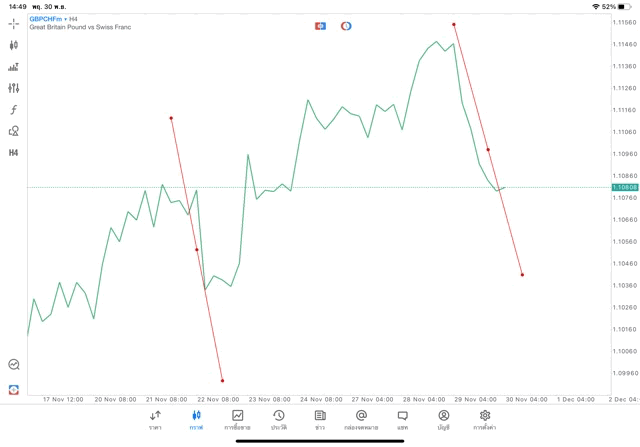The width and height of the screenshot is (640, 447).
Task: Open the chart search magnifier icon
Action: click(14, 365)
